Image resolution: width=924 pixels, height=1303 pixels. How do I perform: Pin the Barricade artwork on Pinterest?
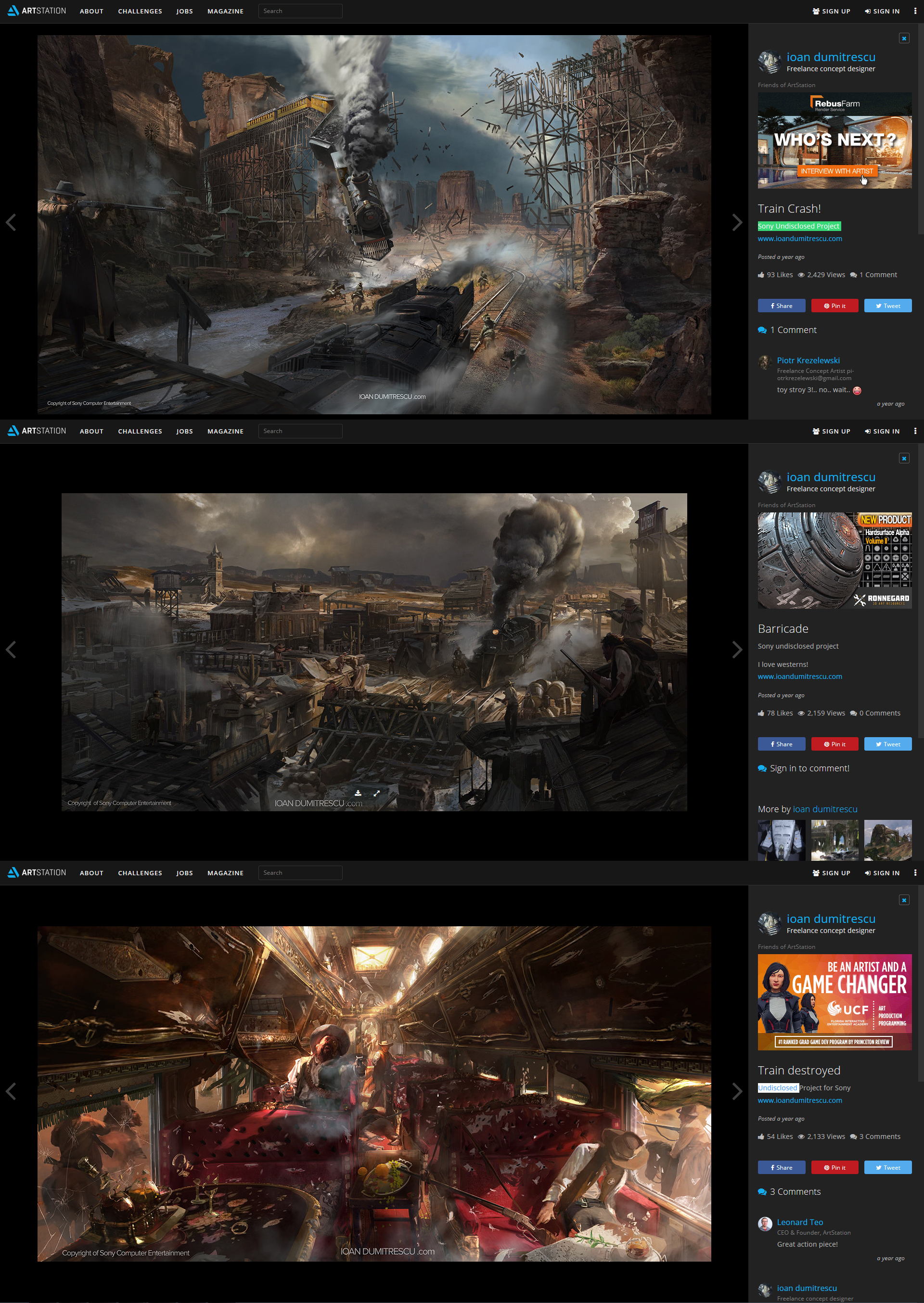834,744
